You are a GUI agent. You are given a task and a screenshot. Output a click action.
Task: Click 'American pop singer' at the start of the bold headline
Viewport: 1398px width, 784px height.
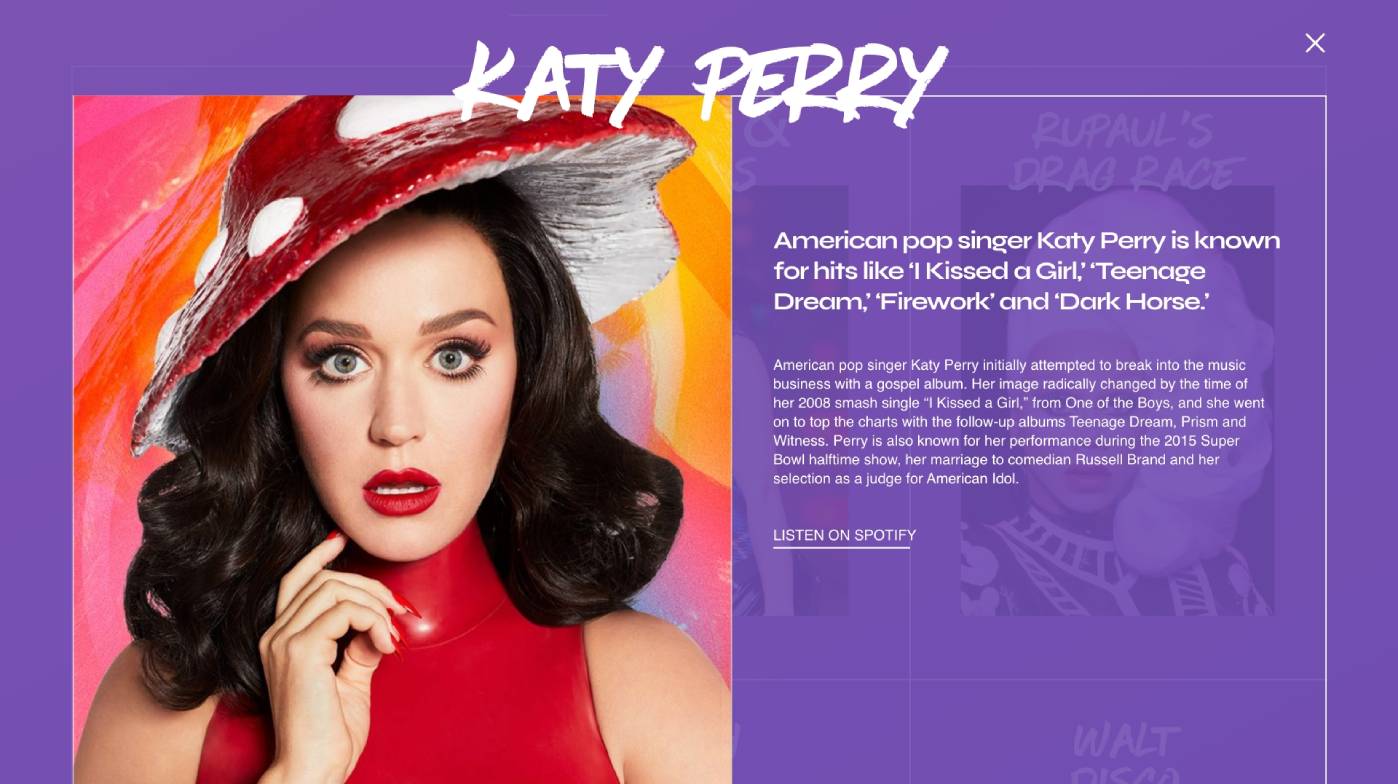901,241
